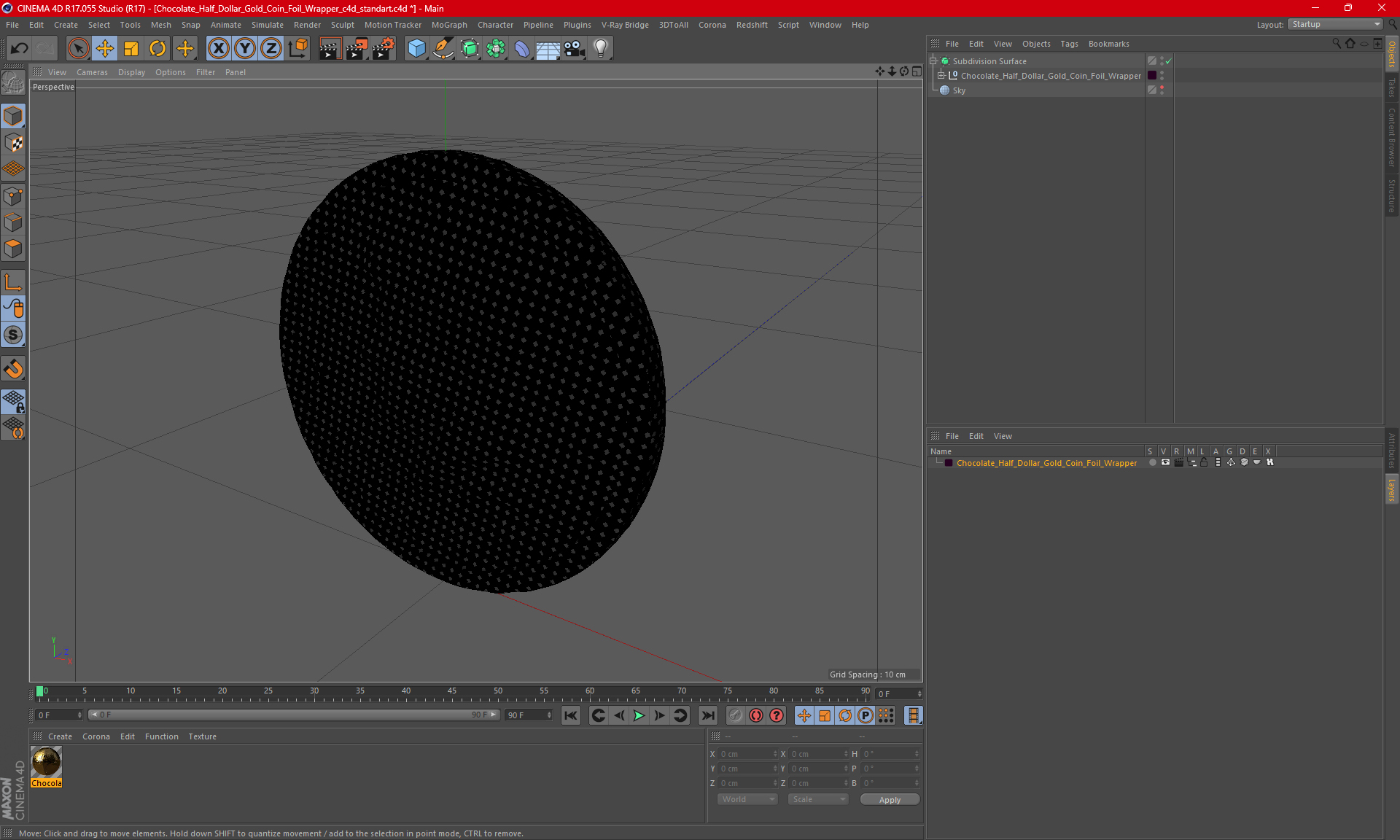Go to start of animation

tap(571, 715)
